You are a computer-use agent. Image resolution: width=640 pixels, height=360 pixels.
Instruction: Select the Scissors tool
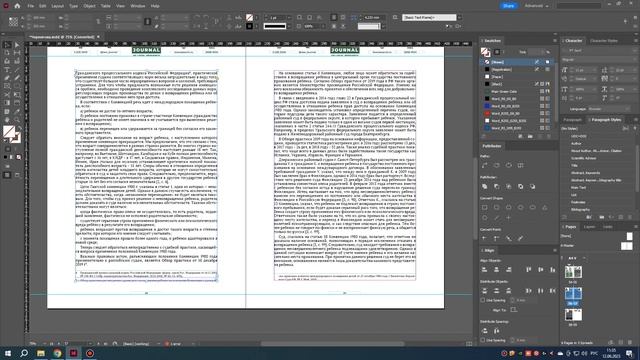tap(7, 95)
